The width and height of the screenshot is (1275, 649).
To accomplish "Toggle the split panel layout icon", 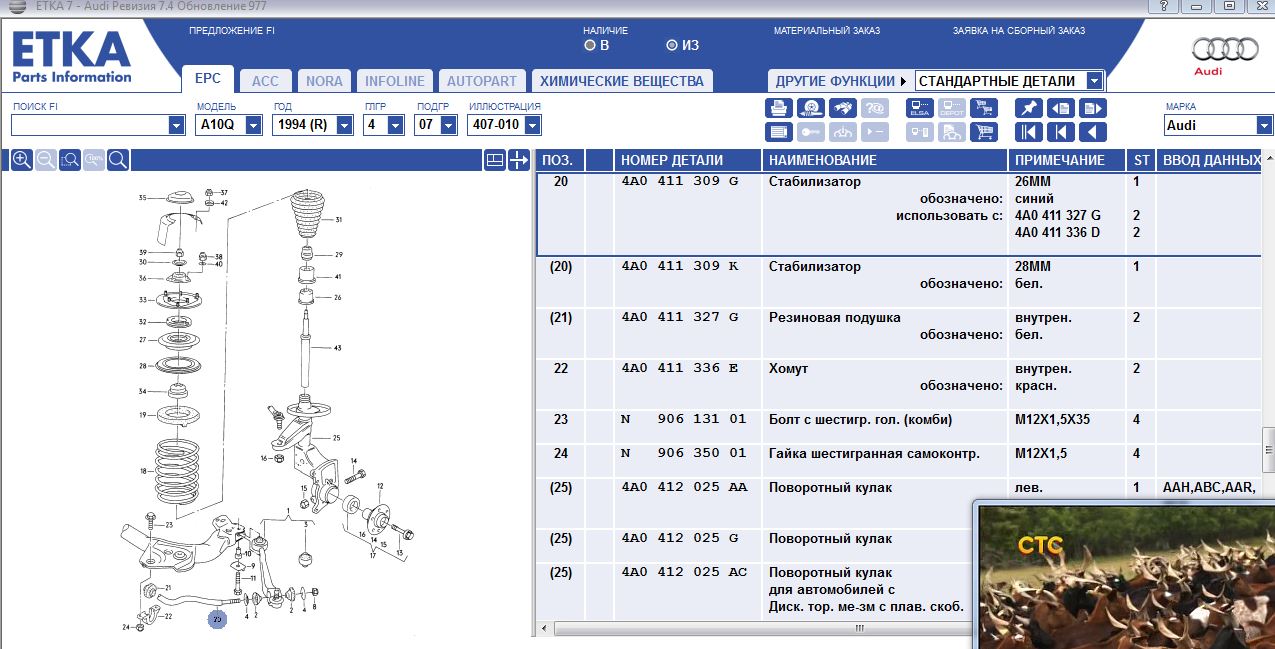I will (494, 160).
